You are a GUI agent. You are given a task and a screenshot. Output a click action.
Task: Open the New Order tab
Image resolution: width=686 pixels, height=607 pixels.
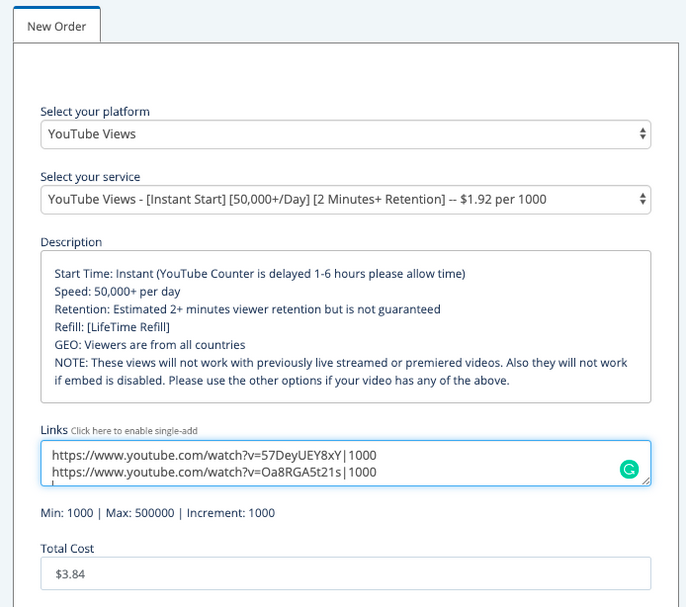click(57, 25)
